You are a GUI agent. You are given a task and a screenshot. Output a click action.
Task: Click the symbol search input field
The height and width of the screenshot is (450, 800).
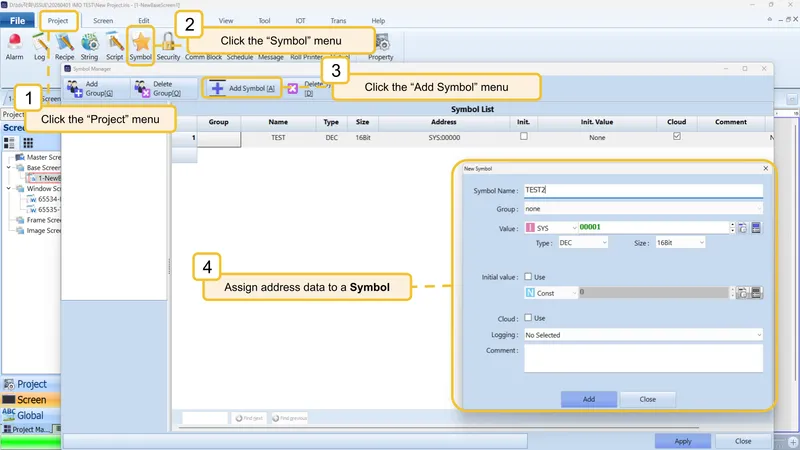click(205, 418)
